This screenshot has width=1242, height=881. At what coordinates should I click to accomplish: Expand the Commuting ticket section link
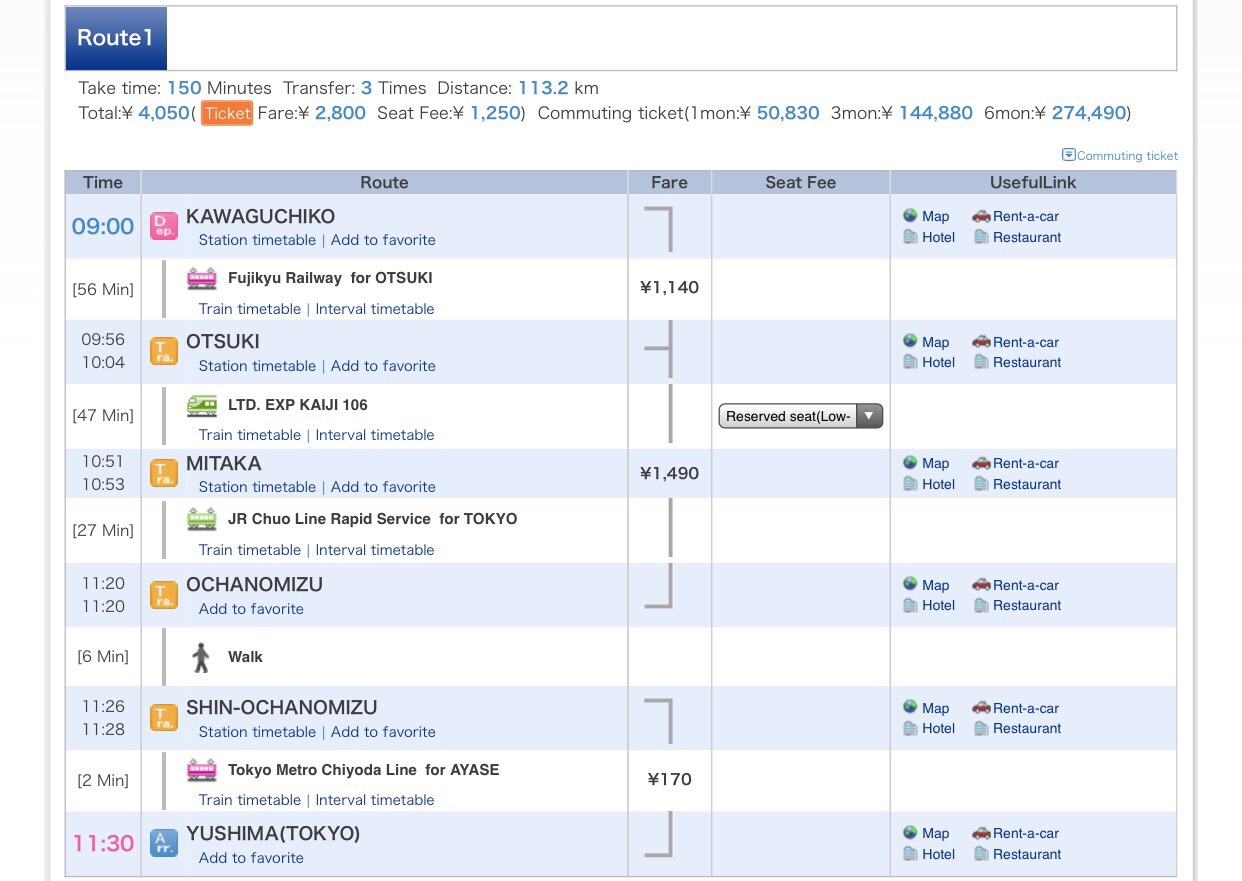(1127, 156)
